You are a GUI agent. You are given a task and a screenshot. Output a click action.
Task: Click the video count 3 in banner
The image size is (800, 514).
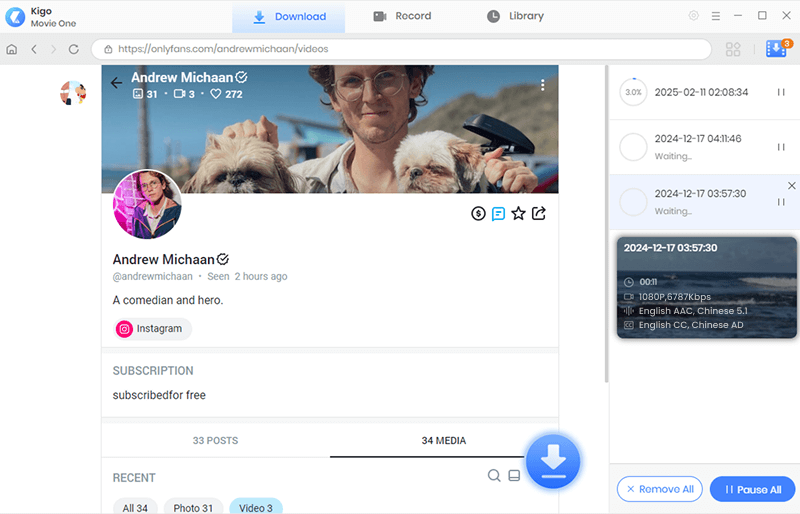(184, 94)
